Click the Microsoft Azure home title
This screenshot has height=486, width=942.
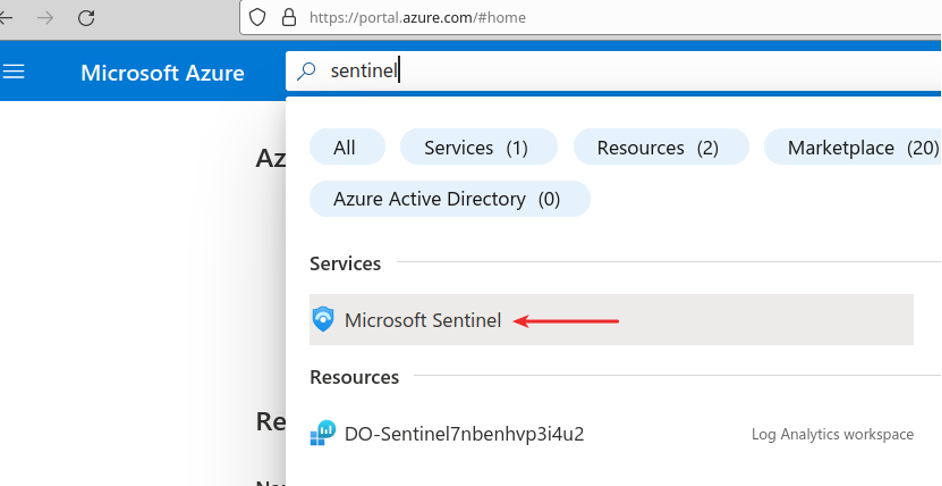pos(162,73)
